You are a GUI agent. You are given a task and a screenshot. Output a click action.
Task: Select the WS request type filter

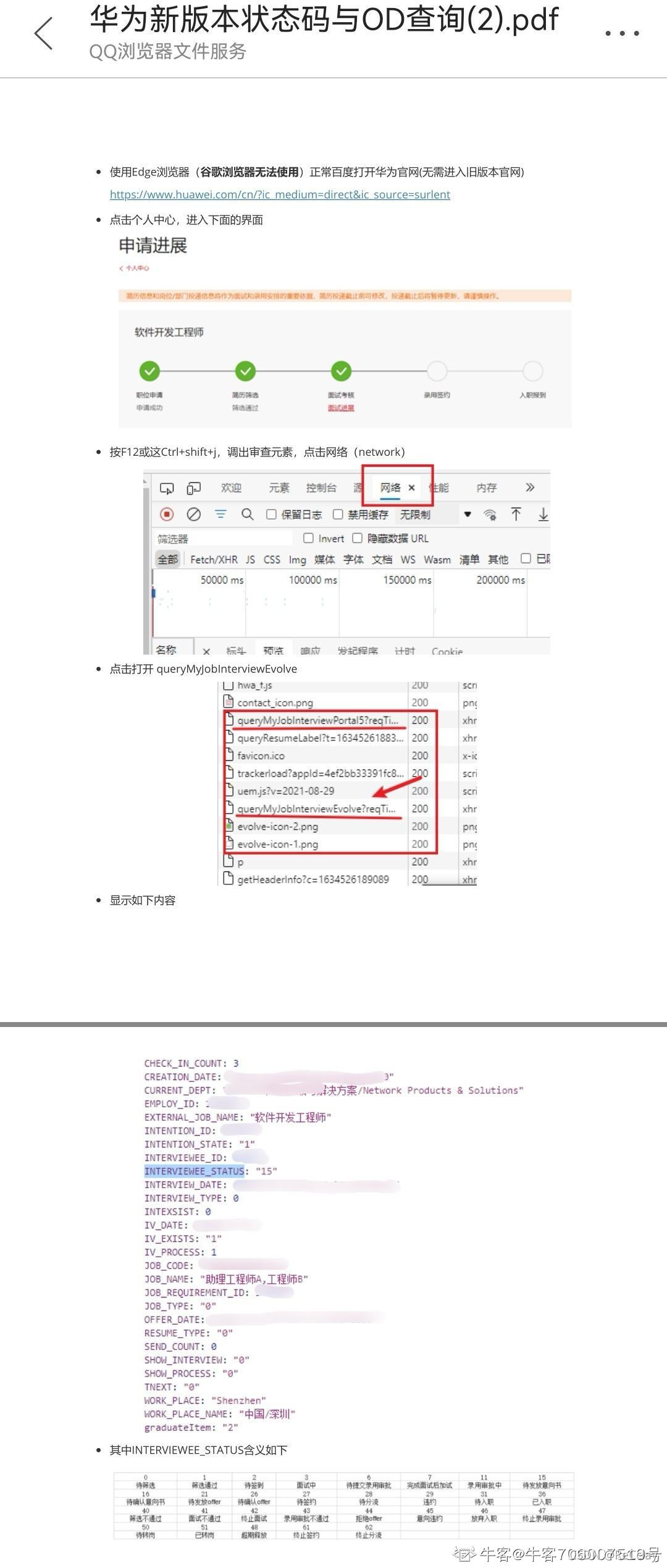pos(408,560)
